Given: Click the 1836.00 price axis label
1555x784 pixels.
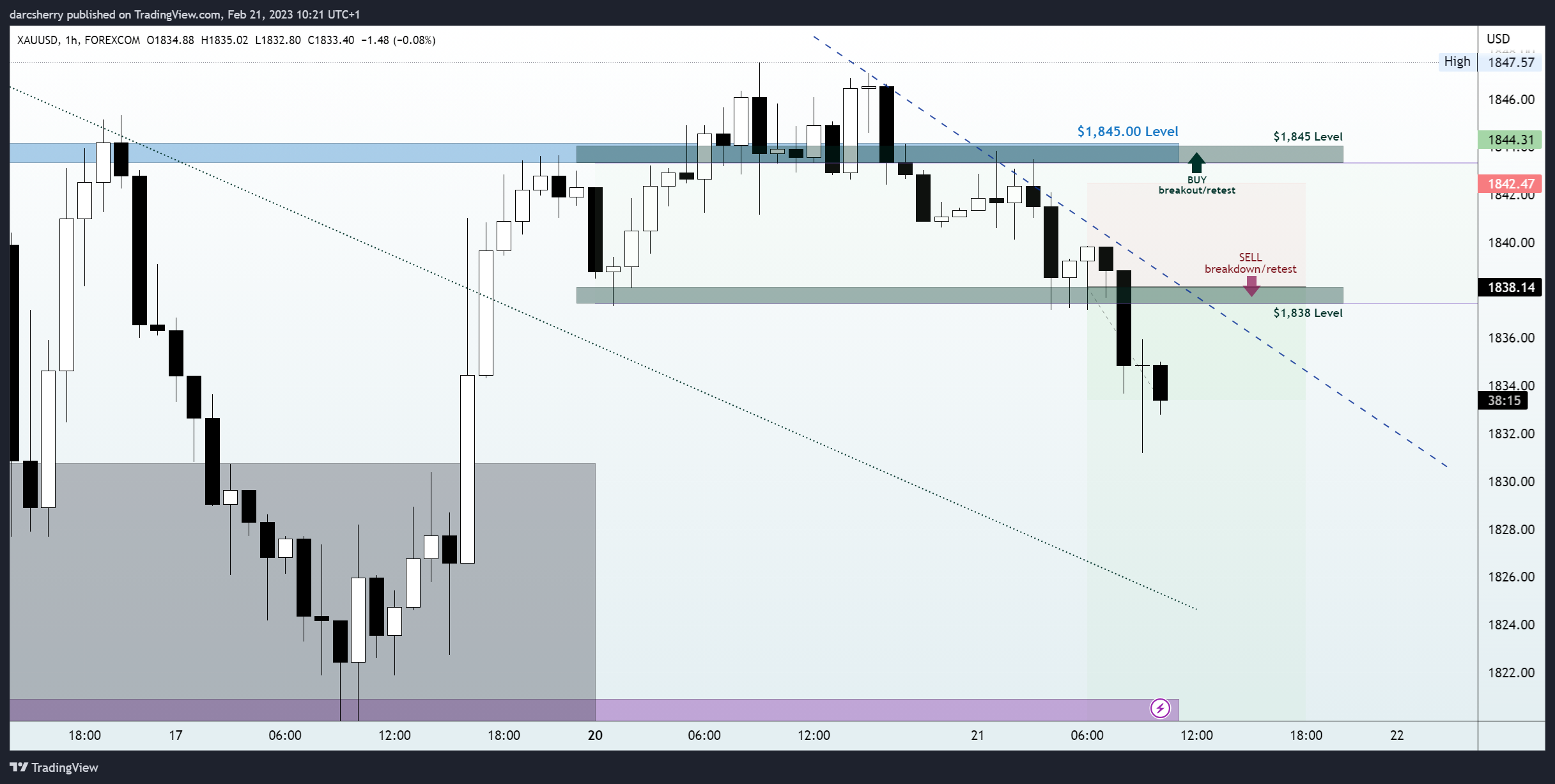Looking at the screenshot, I should pyautogui.click(x=1511, y=338).
